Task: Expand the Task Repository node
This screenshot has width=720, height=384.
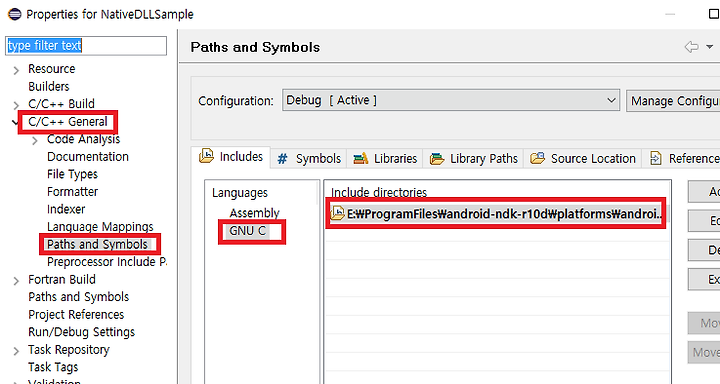Action: coord(16,351)
